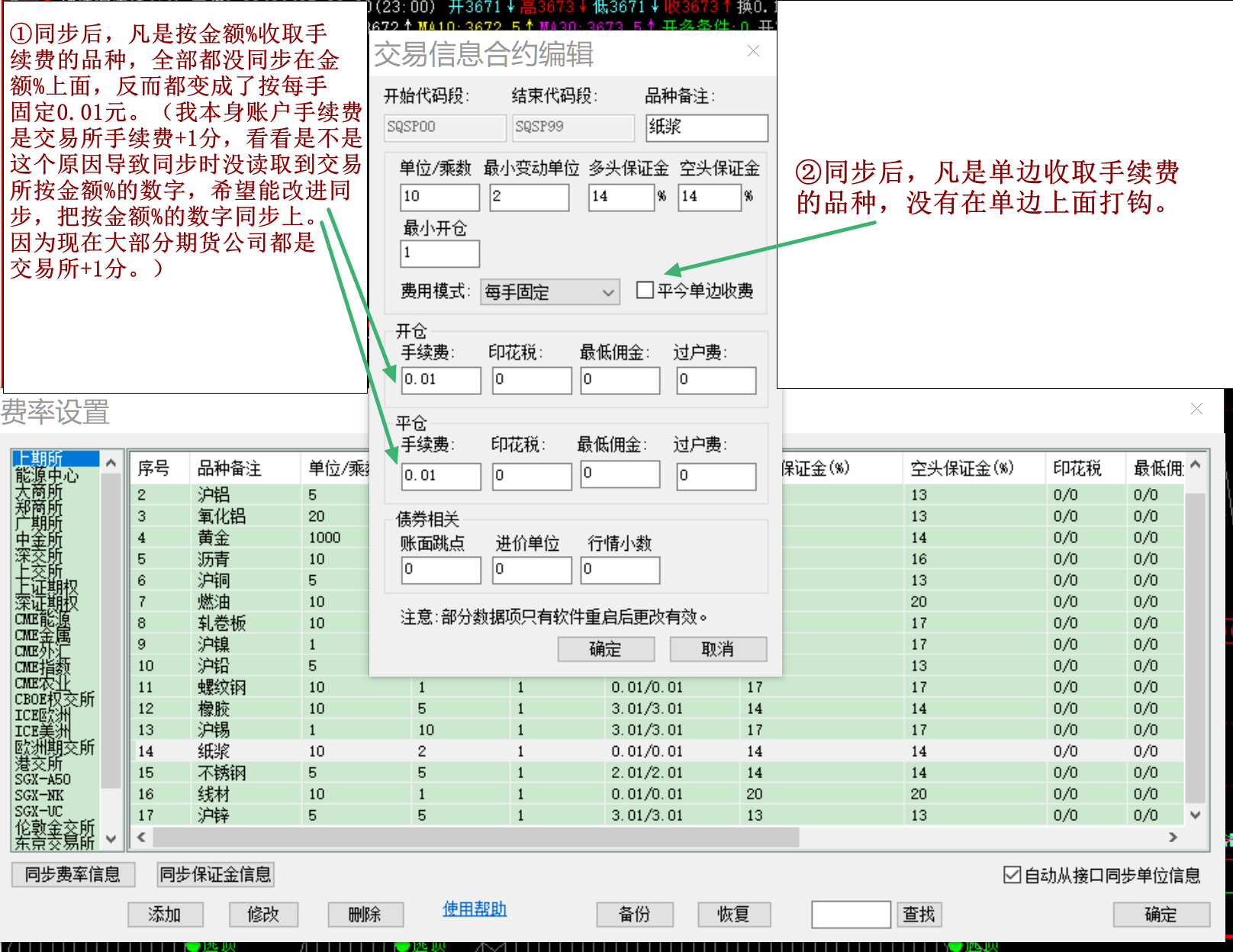
Task: Toggle 自动从接口同步单位信息 checkbox
Action: pyautogui.click(x=1012, y=875)
